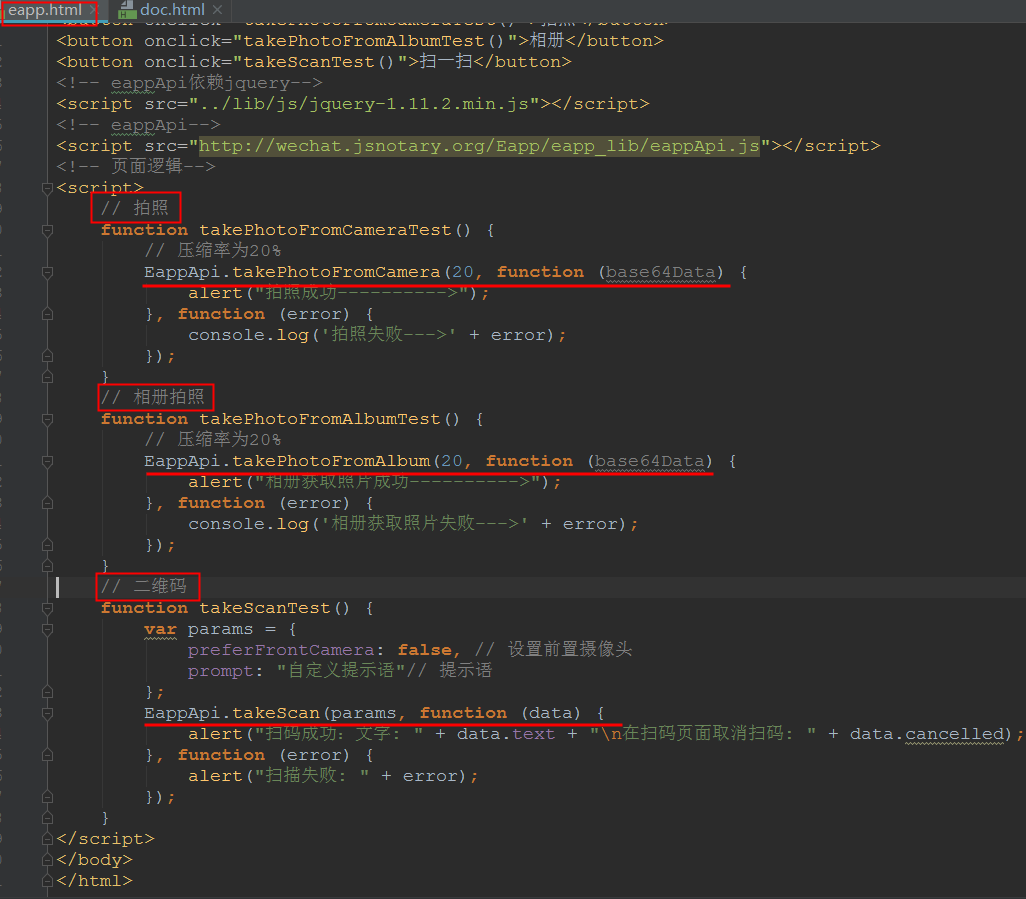Screen dimensions: 1026x899
Task: Click the preferFrontCamera false value
Action: 425,650
